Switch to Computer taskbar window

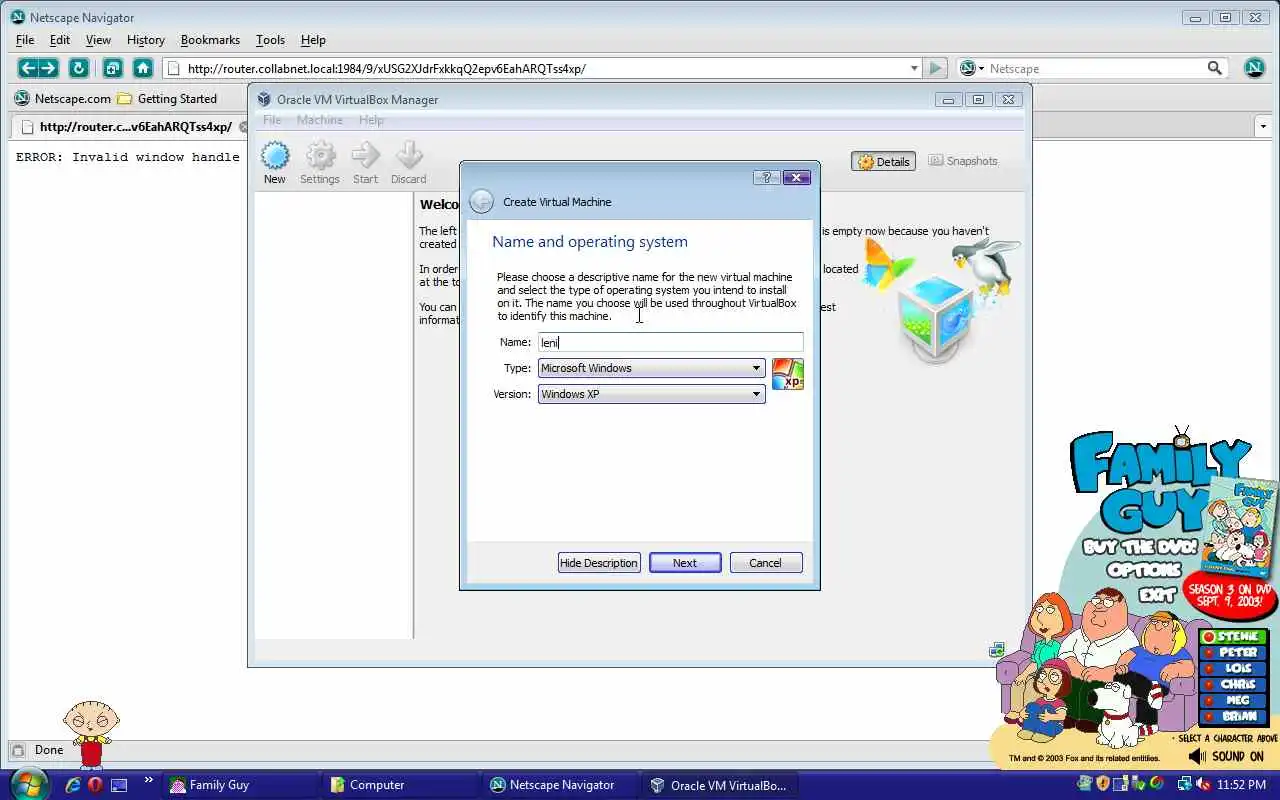(400, 785)
